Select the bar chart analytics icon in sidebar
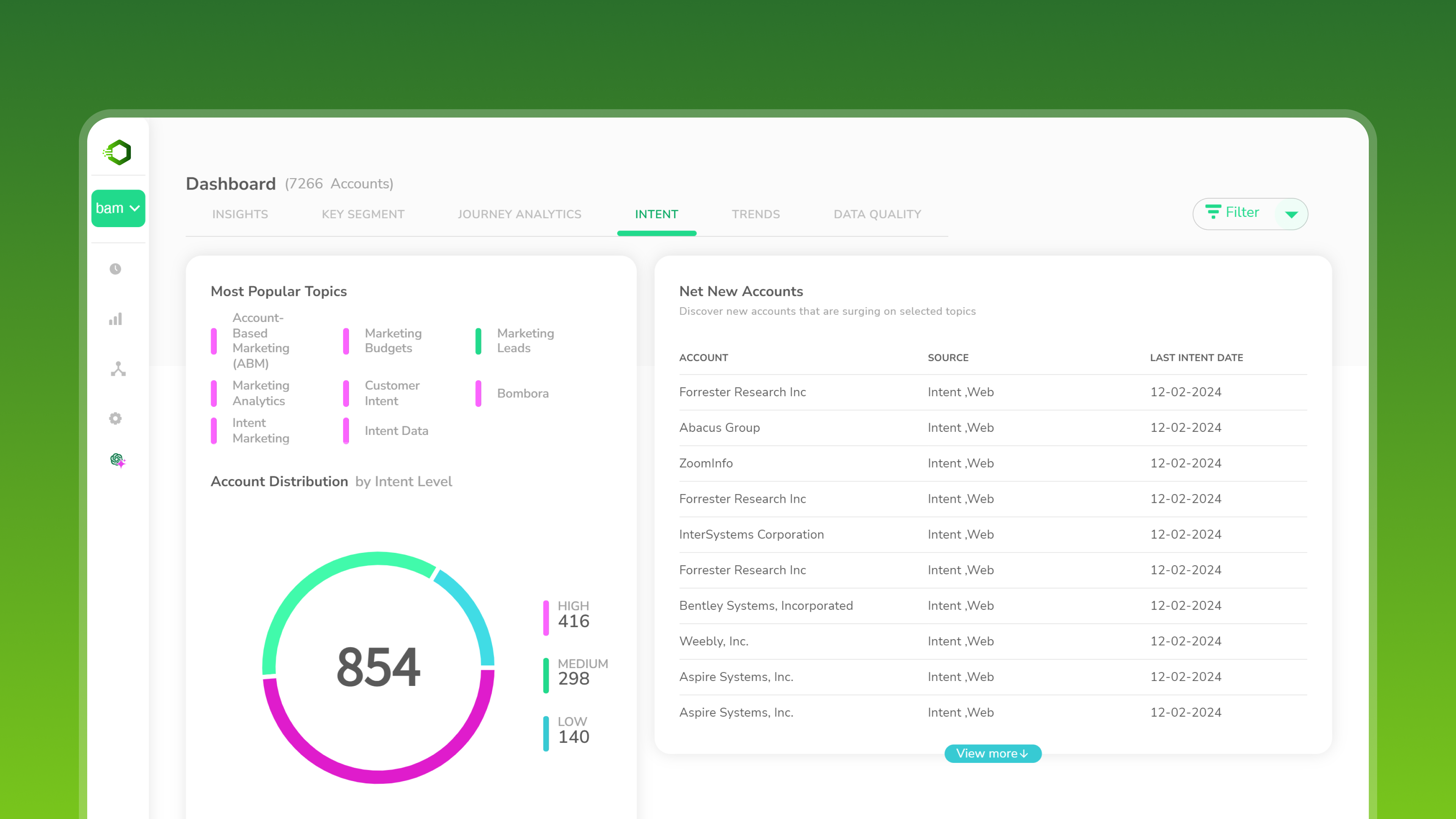This screenshot has width=1456, height=819. click(115, 319)
